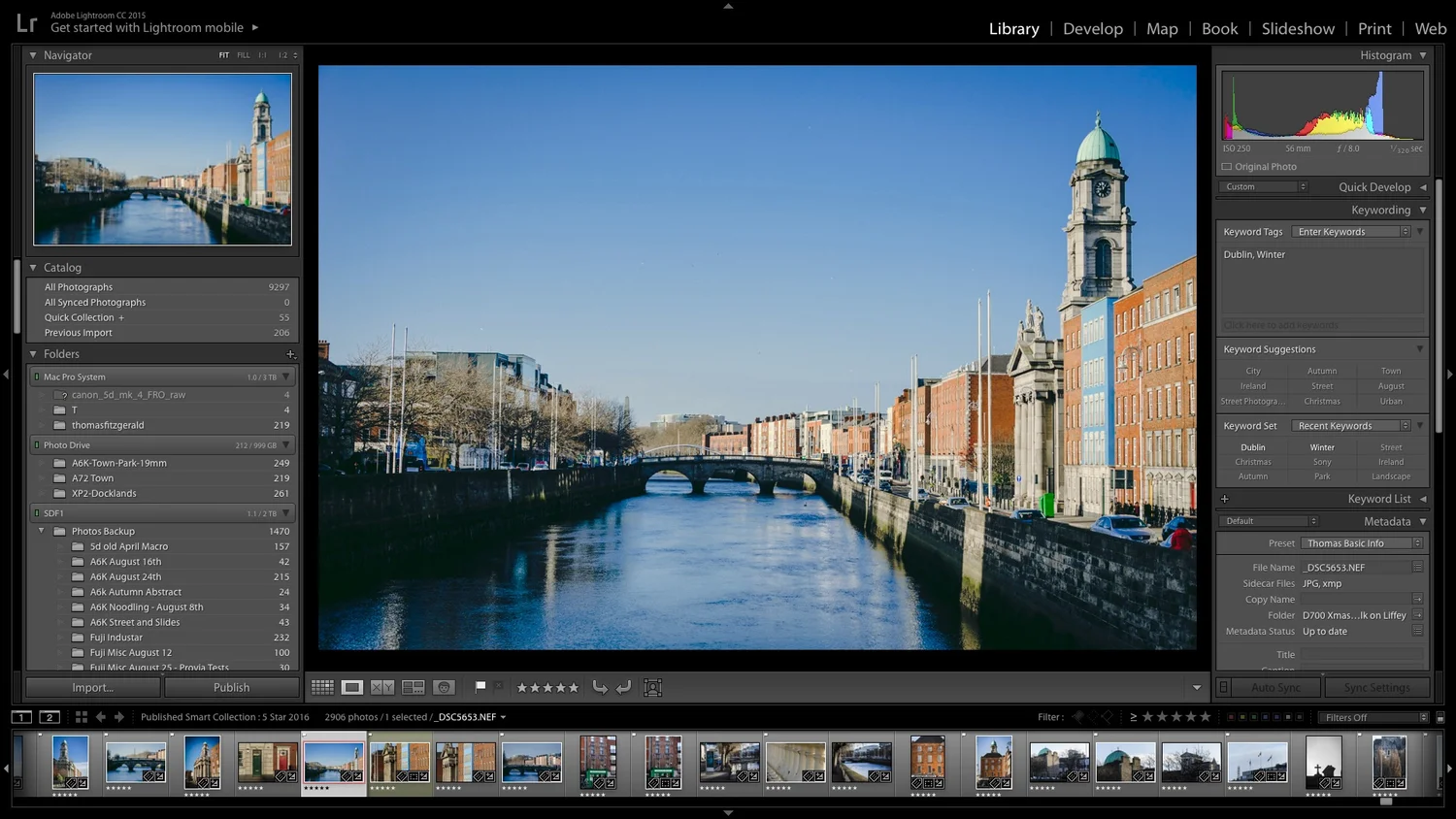Screen dimensions: 1456x819
Task: Open Compare view (XY) icon
Action: coord(382,687)
